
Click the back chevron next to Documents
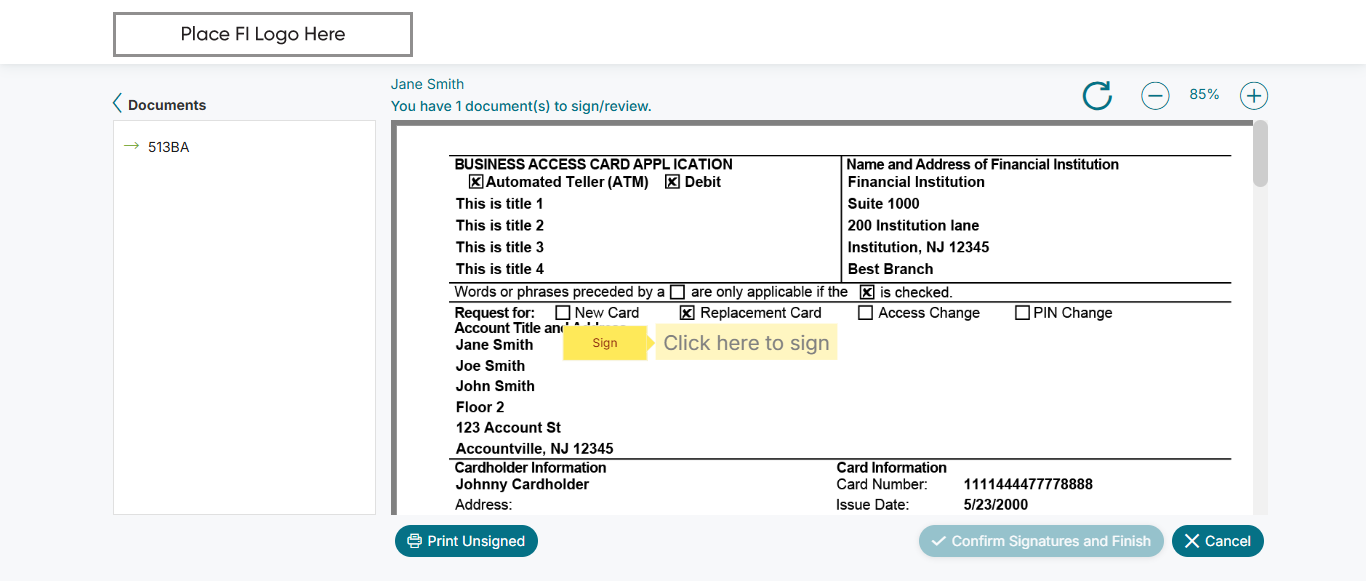(x=118, y=104)
